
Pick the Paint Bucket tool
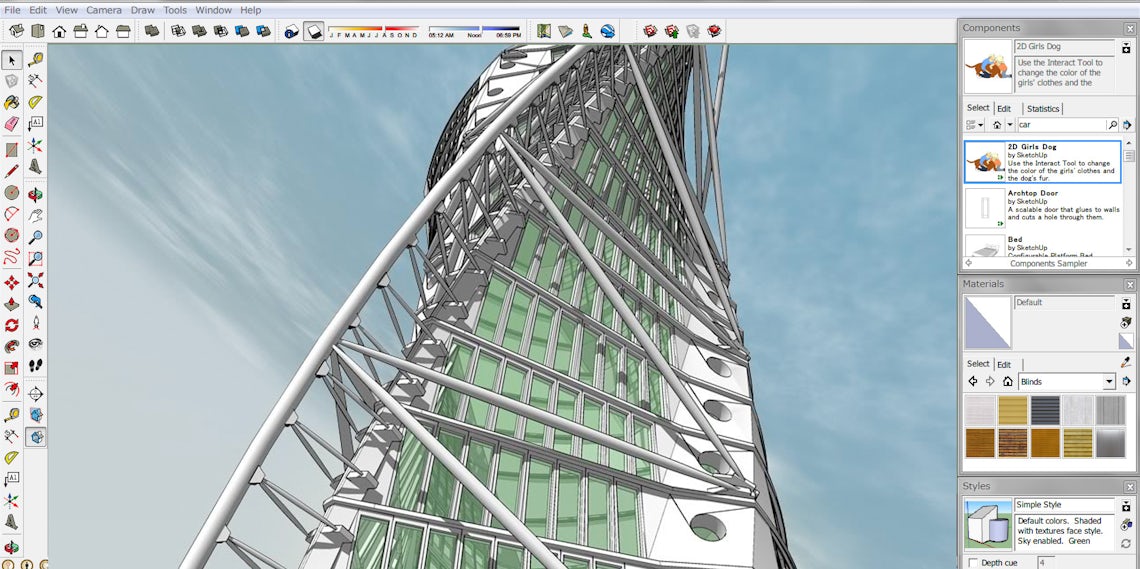(x=12, y=102)
